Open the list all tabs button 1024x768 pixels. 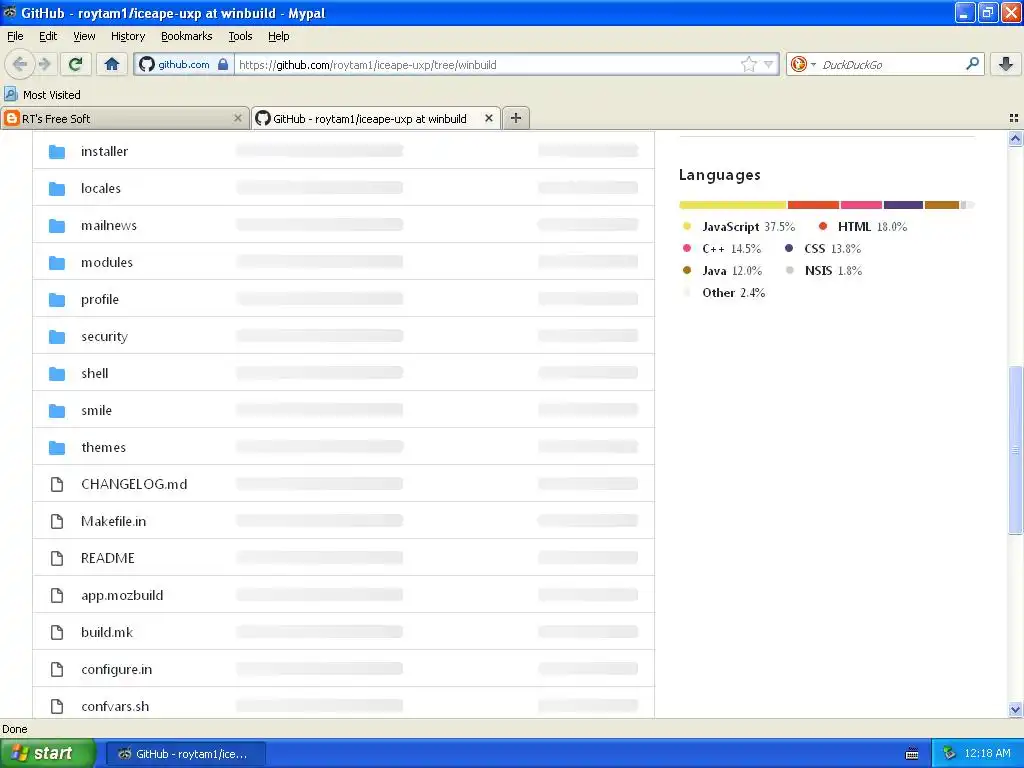tap(1014, 118)
